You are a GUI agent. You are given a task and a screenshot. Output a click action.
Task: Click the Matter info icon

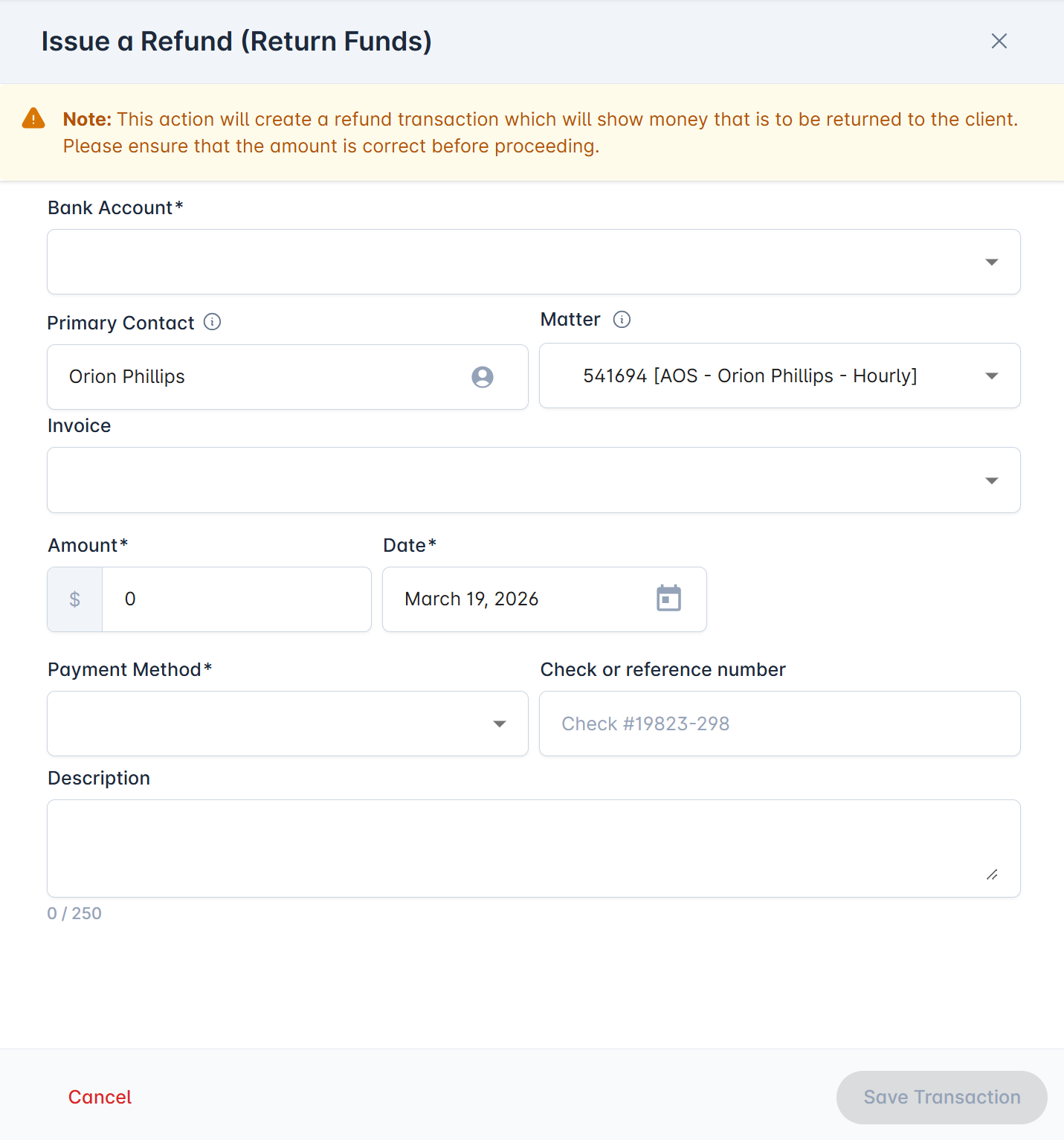point(622,320)
